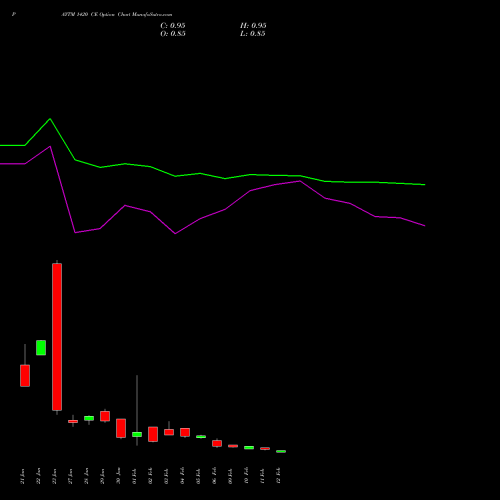Select the green candle above 22 Jan
The width and height of the screenshot is (500, 500).
click(x=41, y=348)
